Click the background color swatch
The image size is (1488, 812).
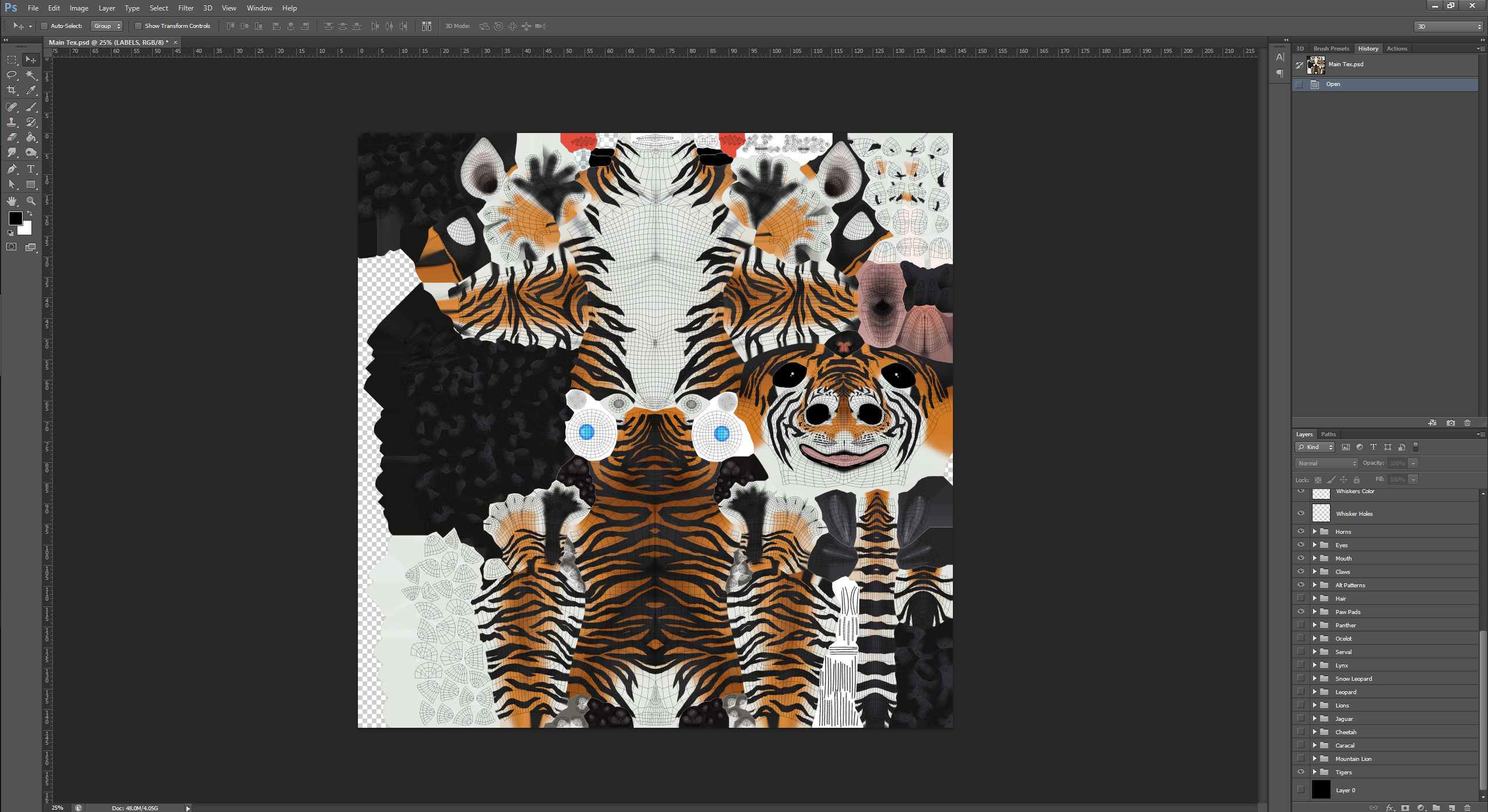pos(26,229)
